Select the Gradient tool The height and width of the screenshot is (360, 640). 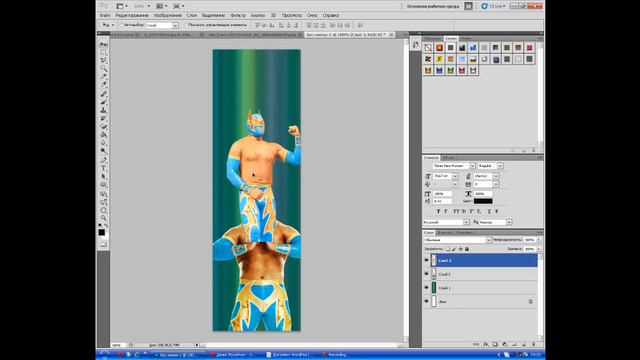click(x=104, y=135)
